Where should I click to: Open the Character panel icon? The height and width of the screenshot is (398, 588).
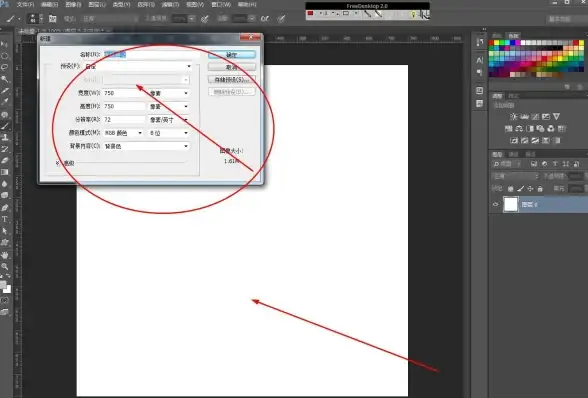pos(480,60)
